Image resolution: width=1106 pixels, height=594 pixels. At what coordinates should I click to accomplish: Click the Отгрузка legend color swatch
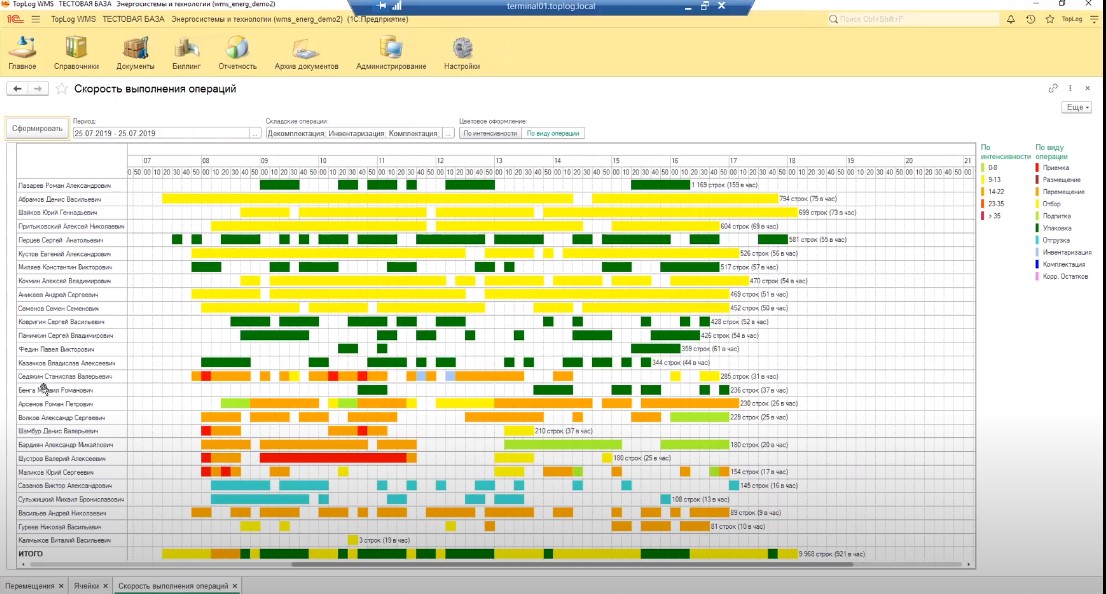[1038, 240]
